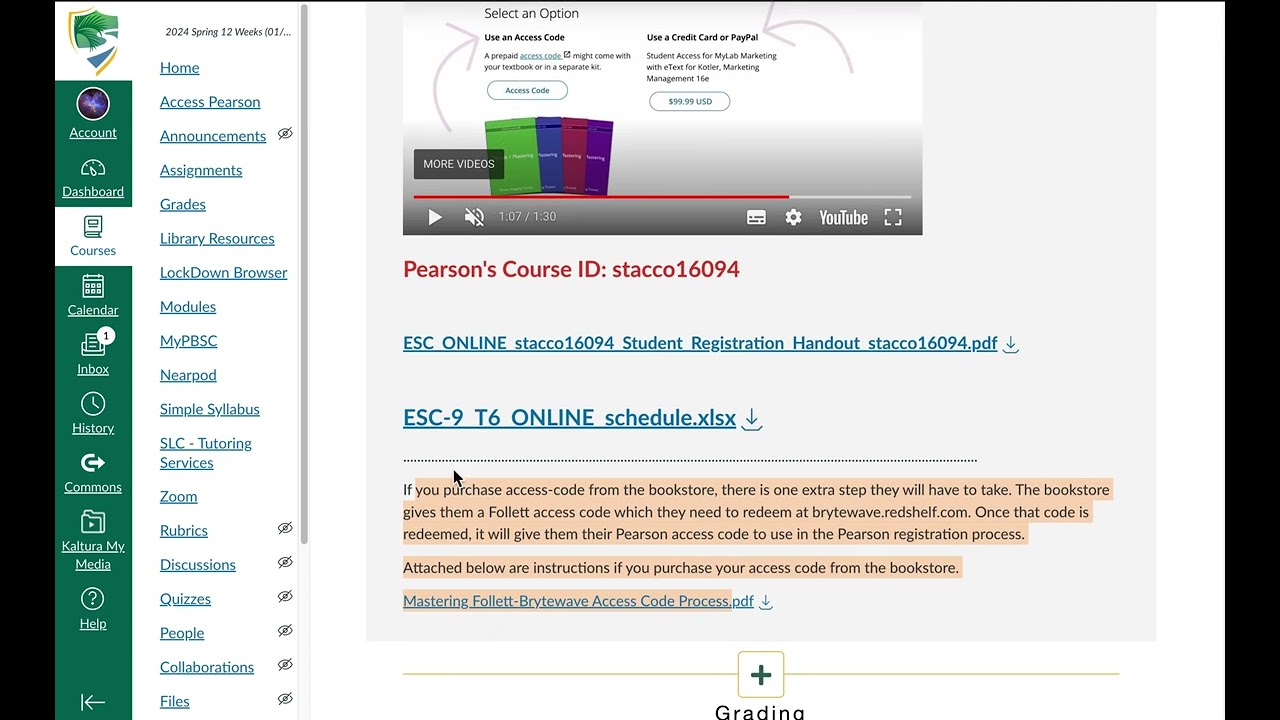
Task: Open the Commons icon
Action: point(93,463)
